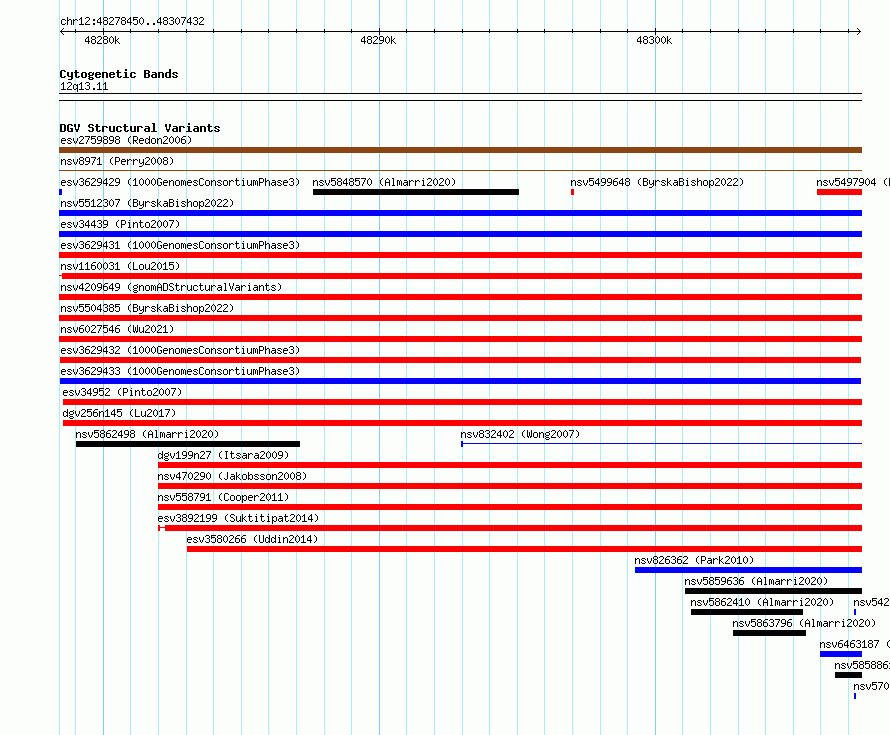
Task: Click esv3629433 (1000GenomesConsortiumPhase3) label
Action: [180, 371]
